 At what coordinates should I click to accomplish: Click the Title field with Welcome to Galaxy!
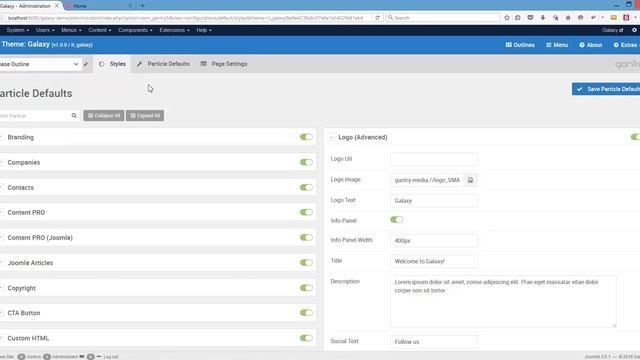tap(433, 261)
